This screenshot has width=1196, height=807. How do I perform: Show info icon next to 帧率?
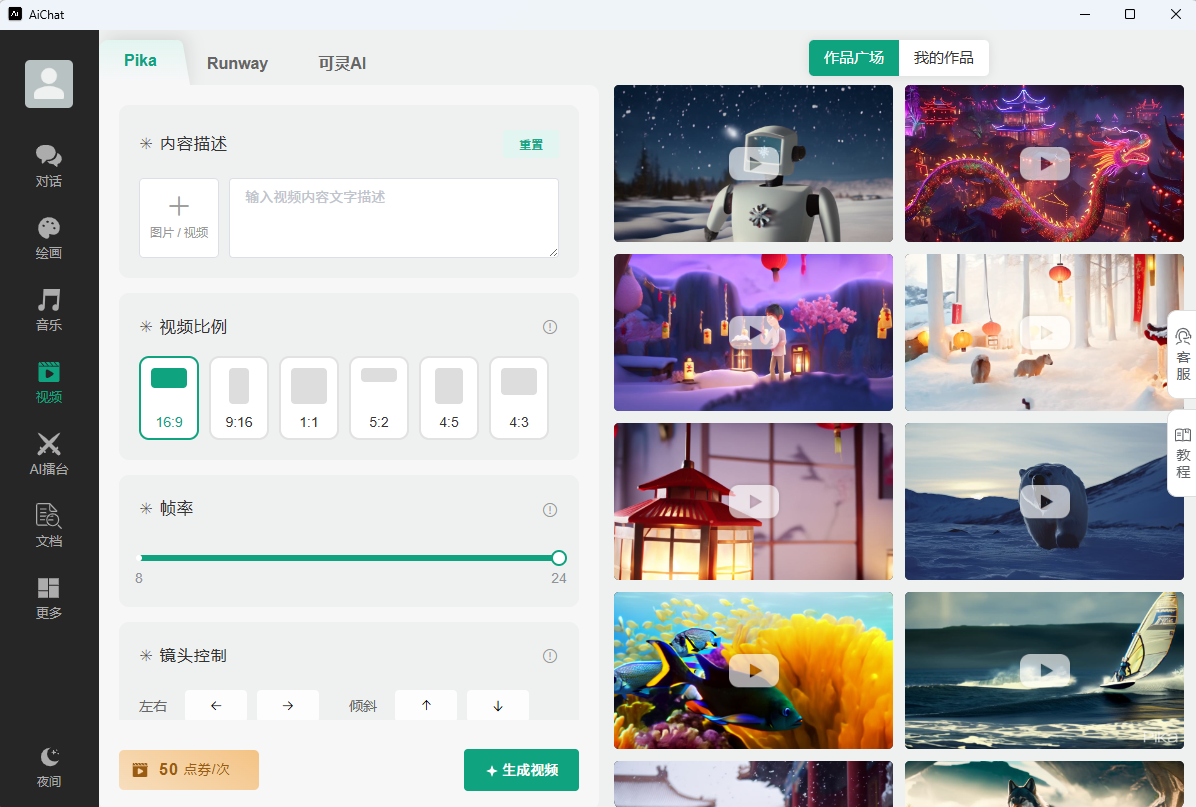[550, 510]
